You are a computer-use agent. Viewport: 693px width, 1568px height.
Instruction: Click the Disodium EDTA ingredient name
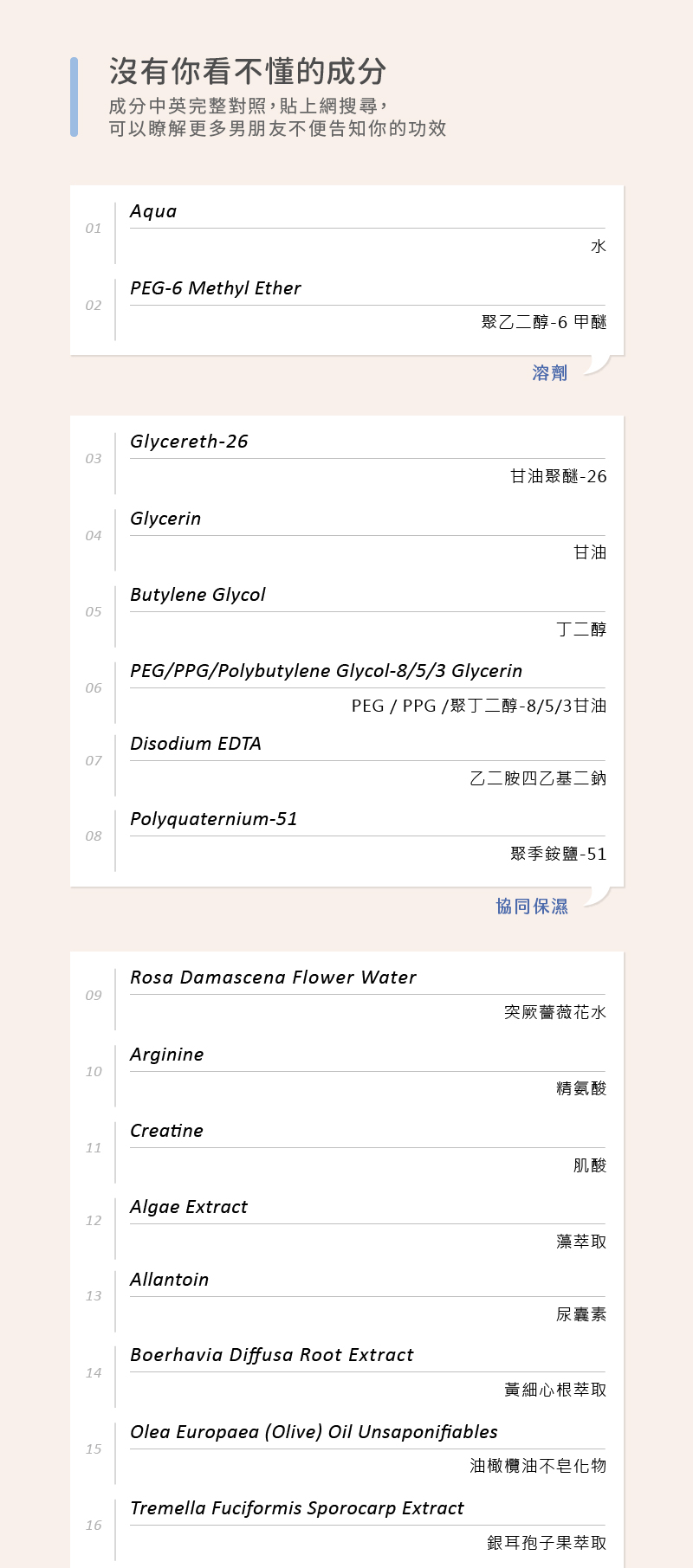tap(196, 744)
